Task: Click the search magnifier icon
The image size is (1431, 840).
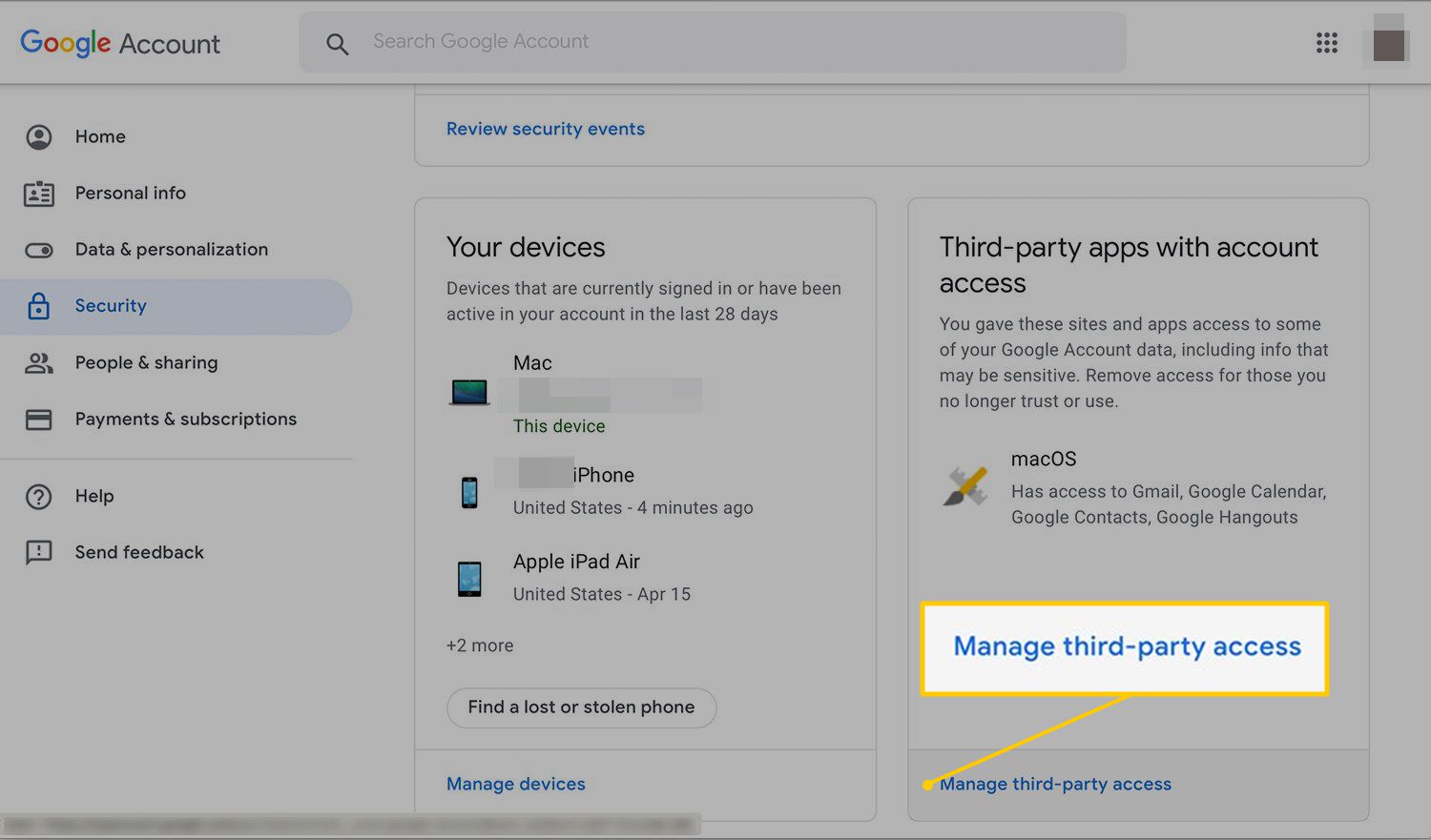Action: (337, 43)
